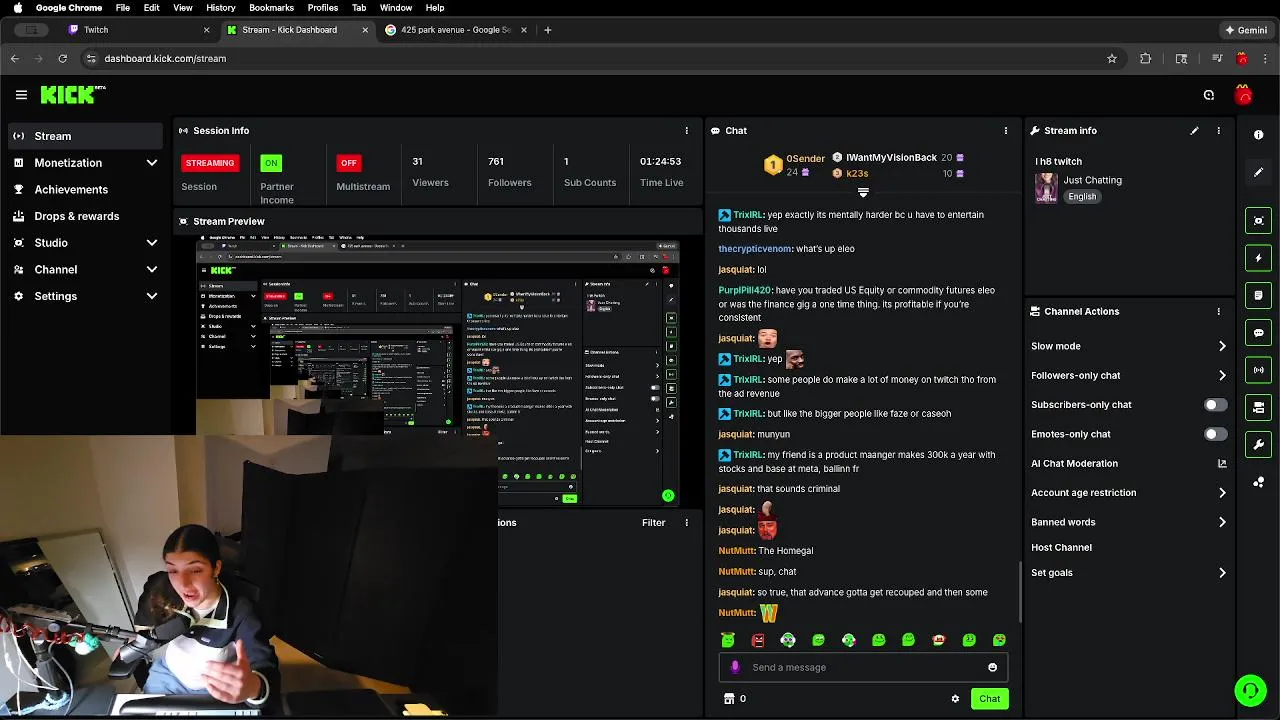This screenshot has width=1280, height=720.
Task: Open chat settings gear icon
Action: pos(955,699)
